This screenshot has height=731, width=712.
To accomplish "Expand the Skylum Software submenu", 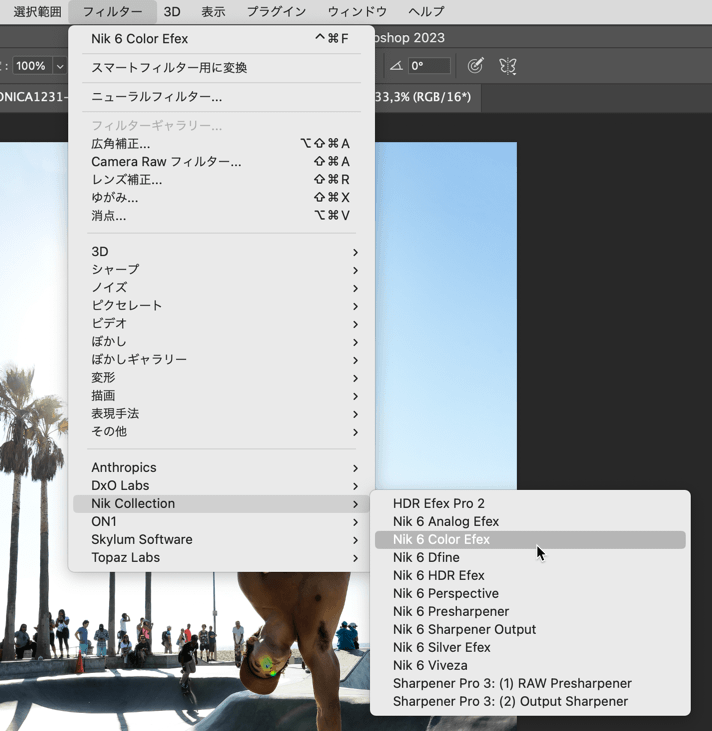I will coord(221,540).
